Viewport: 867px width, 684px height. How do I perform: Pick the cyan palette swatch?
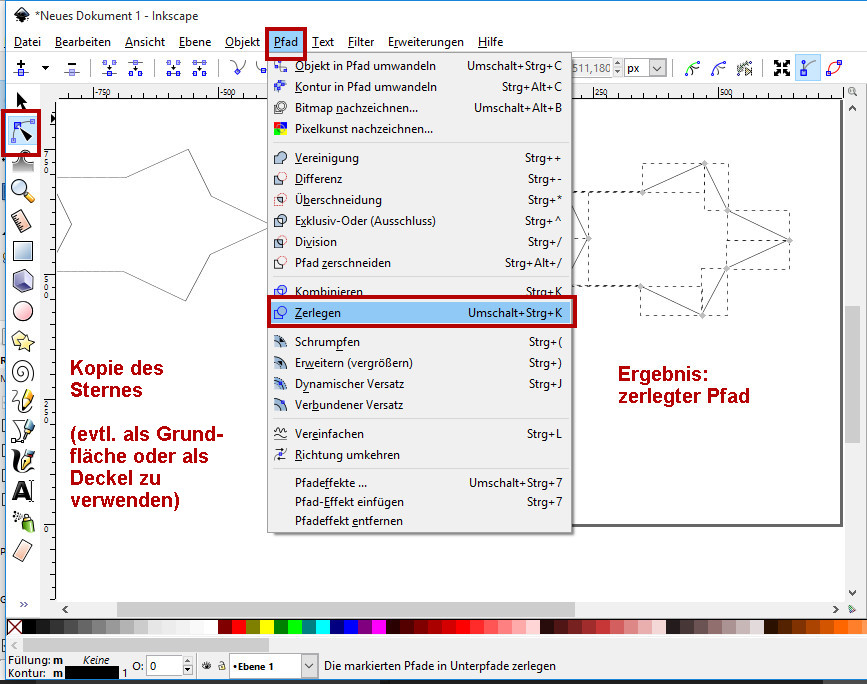tap(323, 626)
